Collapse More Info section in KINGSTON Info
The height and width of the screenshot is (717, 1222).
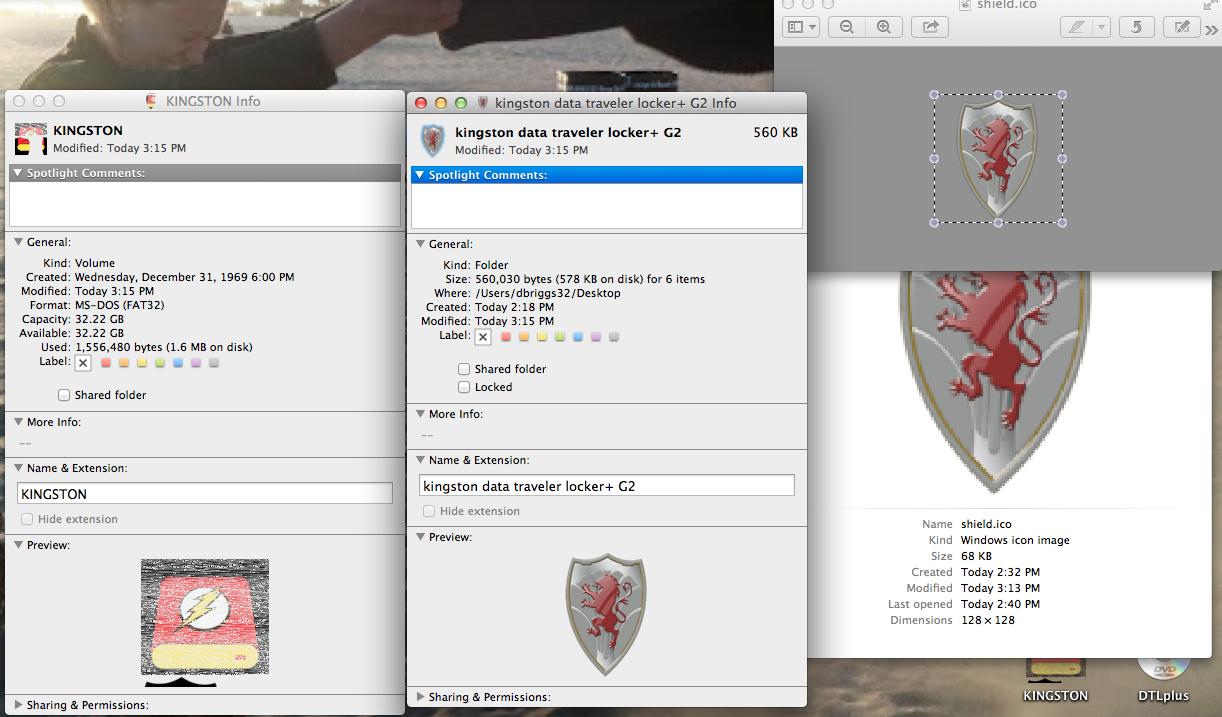18,422
